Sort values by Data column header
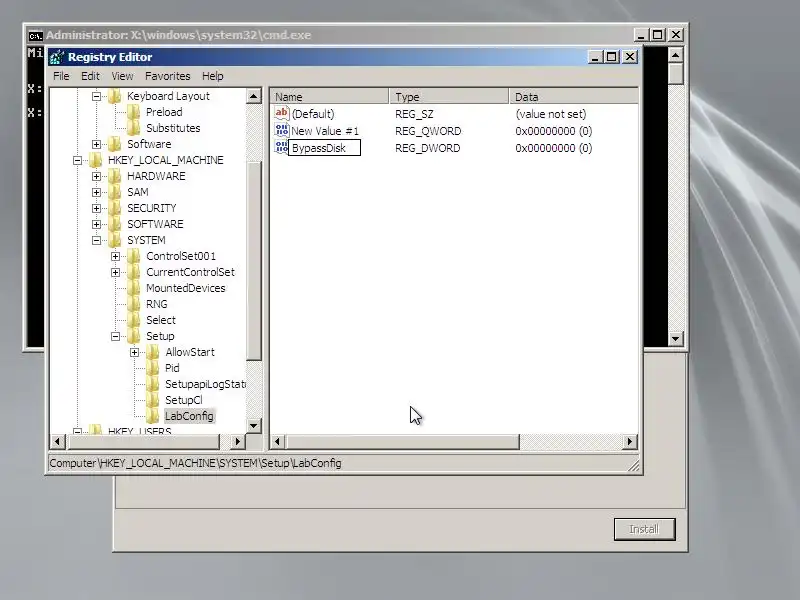 (573, 96)
